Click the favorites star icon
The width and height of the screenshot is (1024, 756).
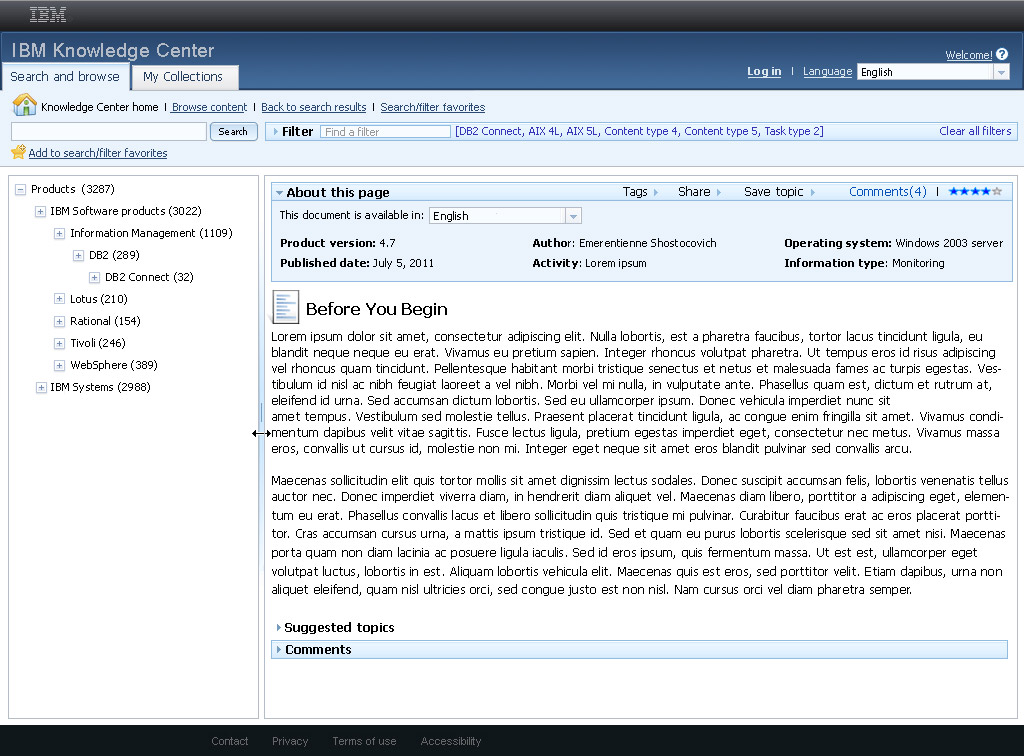coord(18,153)
